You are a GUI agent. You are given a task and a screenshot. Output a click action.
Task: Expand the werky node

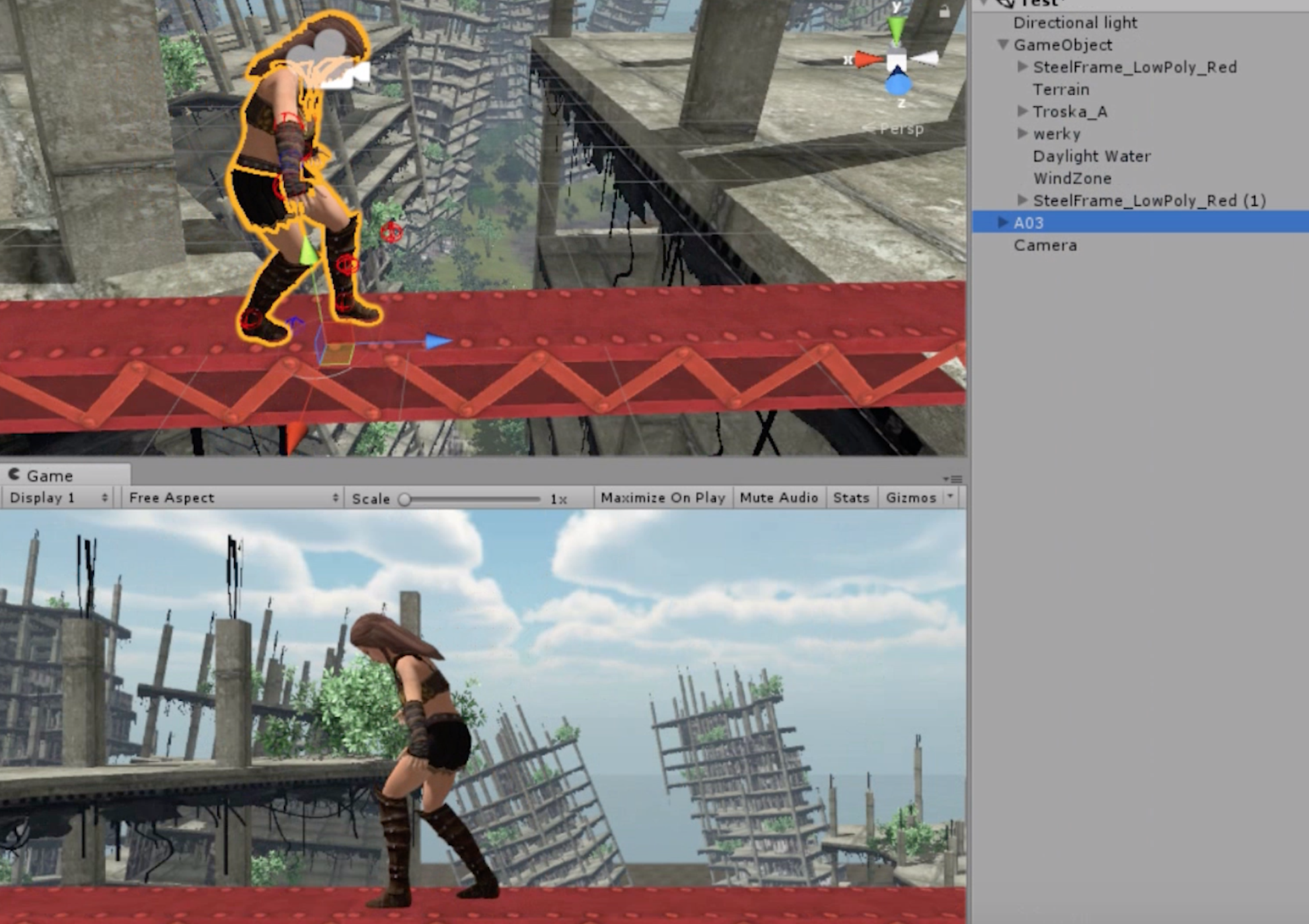coord(1022,133)
